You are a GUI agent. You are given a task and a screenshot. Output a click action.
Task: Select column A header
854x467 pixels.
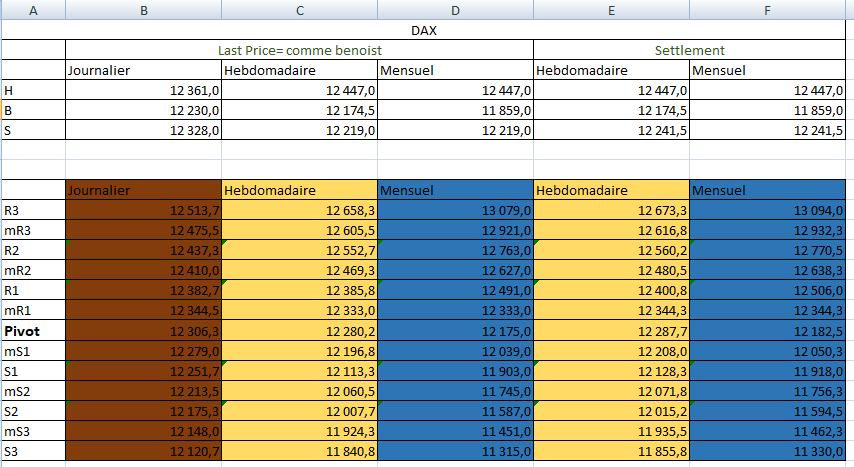[33, 10]
